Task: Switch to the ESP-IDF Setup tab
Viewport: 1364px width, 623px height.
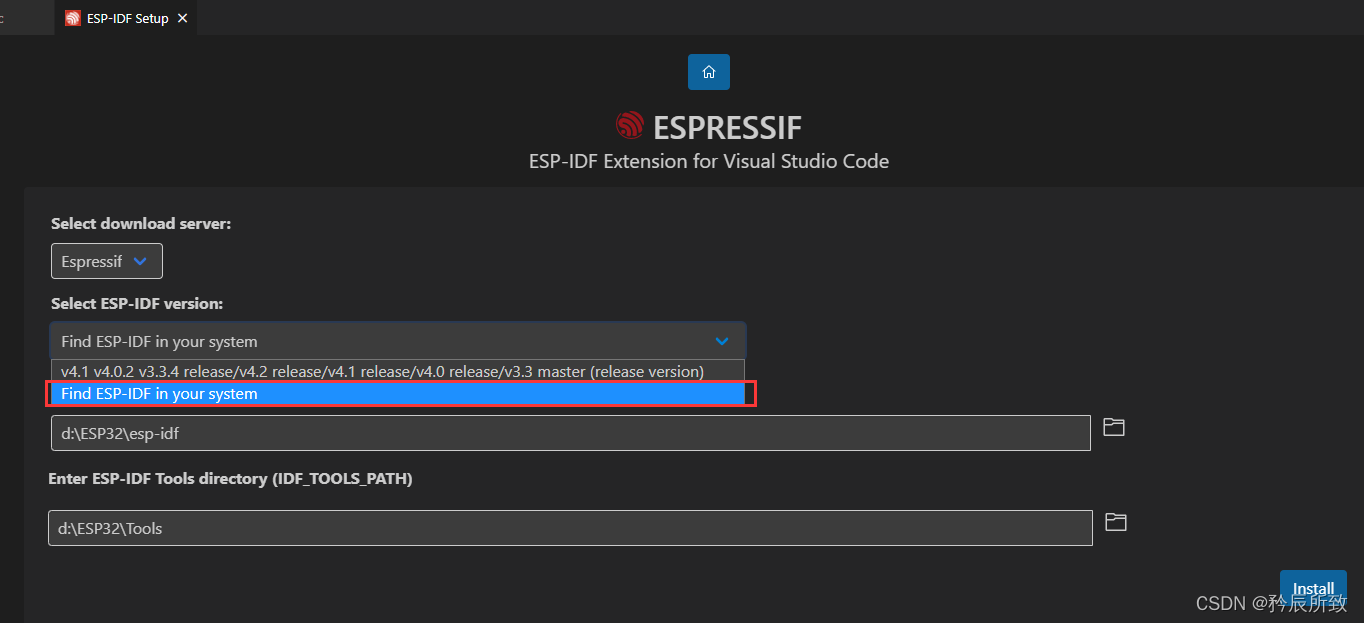Action: coord(126,18)
